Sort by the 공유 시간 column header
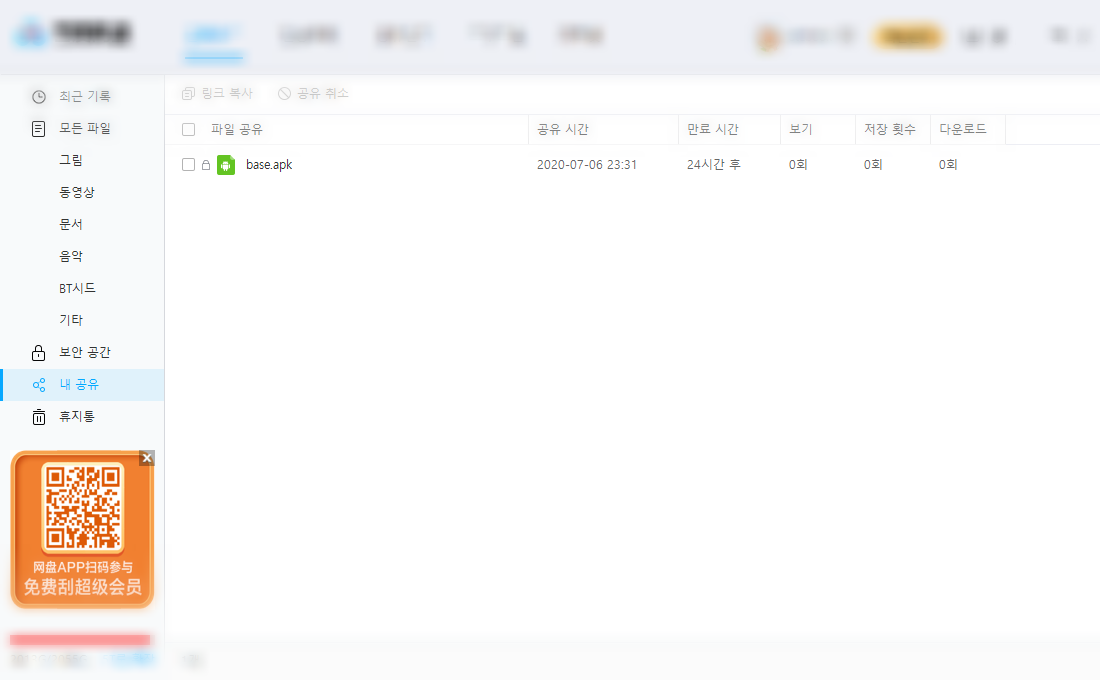Image resolution: width=1100 pixels, height=680 pixels. point(563,130)
